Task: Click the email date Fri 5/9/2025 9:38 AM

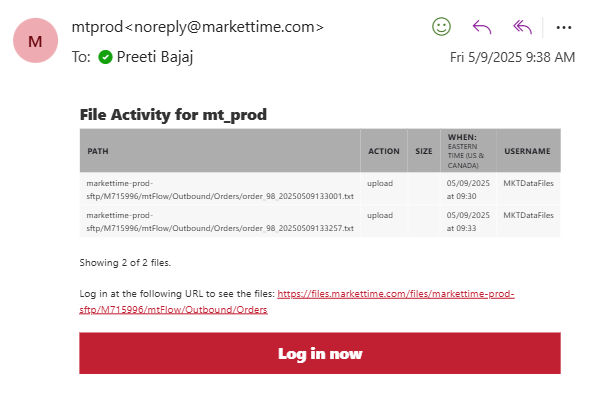Action: [512, 57]
